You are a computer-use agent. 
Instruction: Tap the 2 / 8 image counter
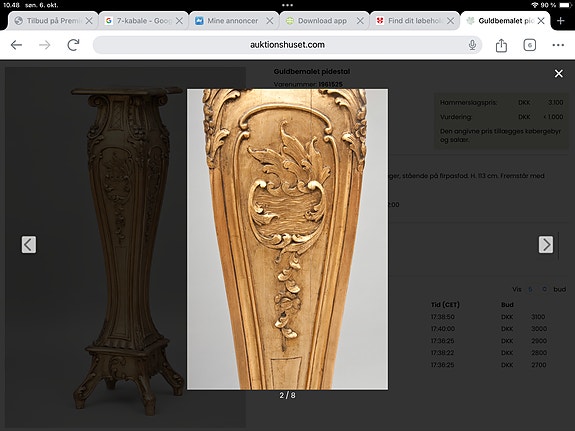[x=287, y=395]
